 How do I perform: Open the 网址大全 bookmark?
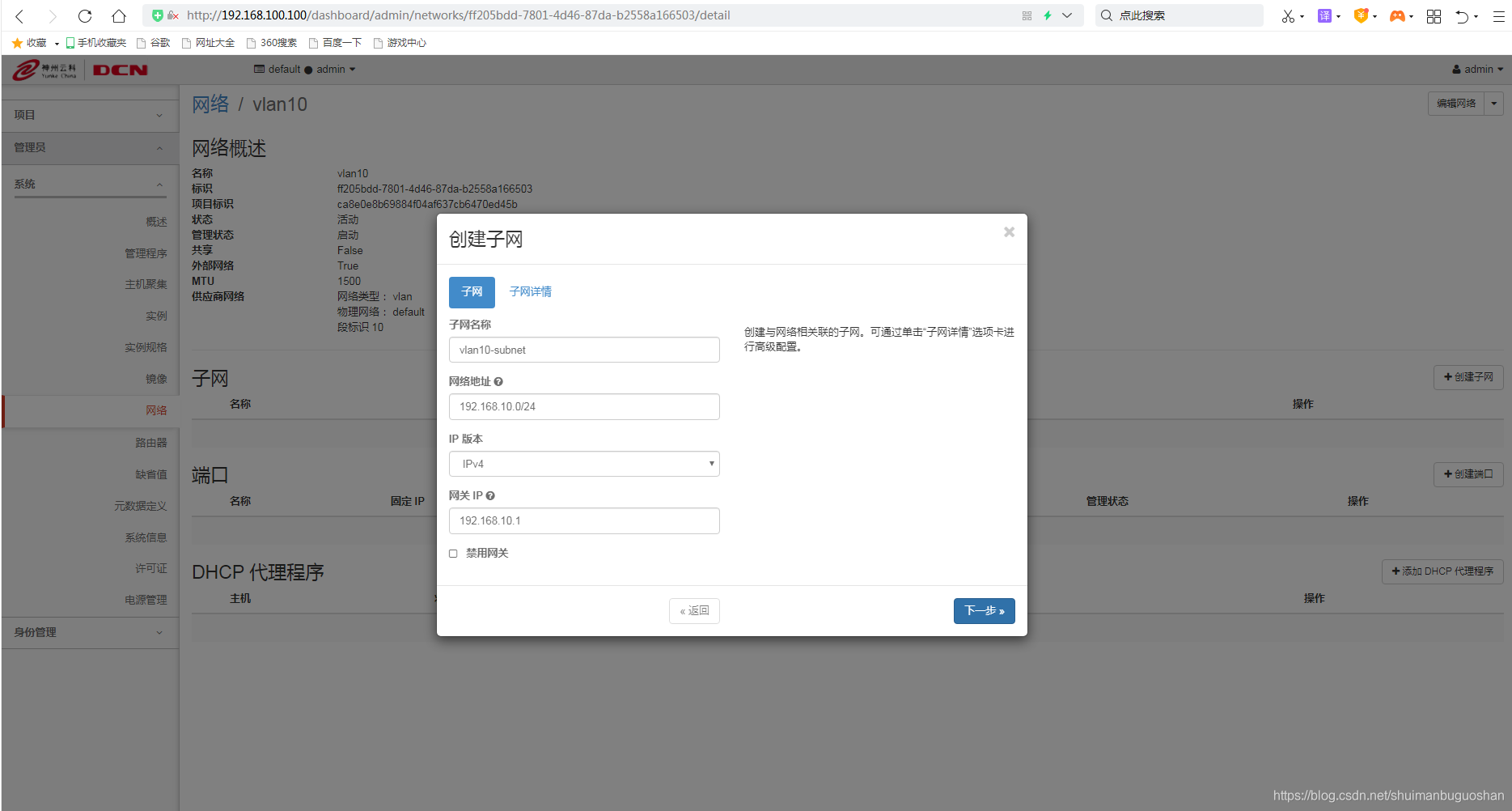(x=208, y=43)
